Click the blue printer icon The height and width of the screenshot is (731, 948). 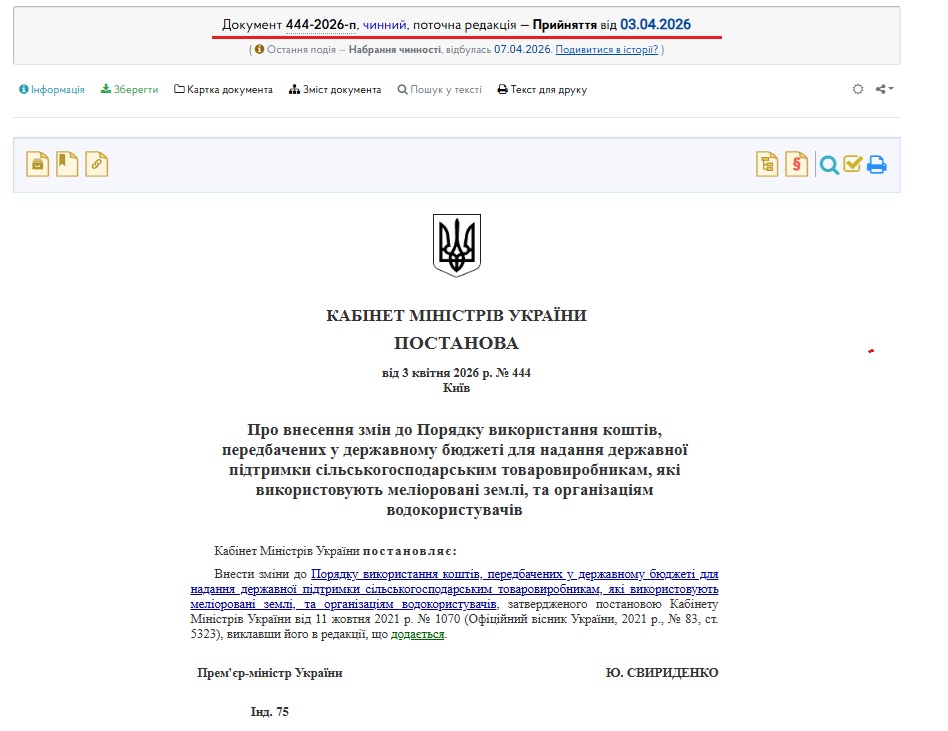coord(877,164)
